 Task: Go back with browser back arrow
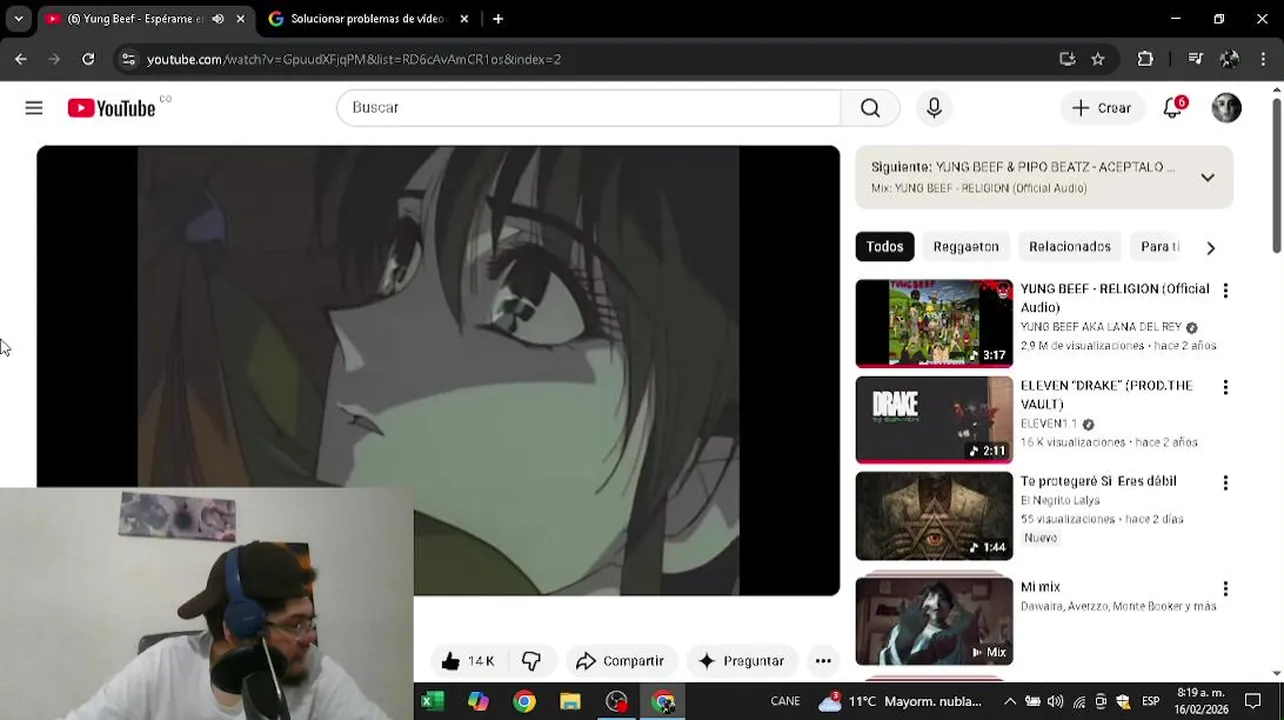point(21,59)
